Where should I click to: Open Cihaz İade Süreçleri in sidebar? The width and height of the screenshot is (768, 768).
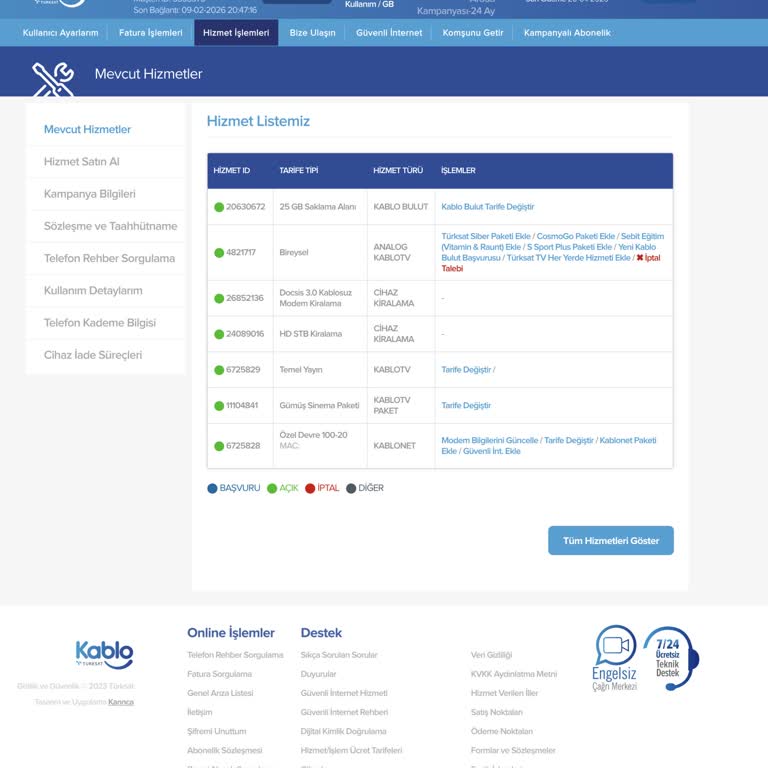(x=93, y=355)
